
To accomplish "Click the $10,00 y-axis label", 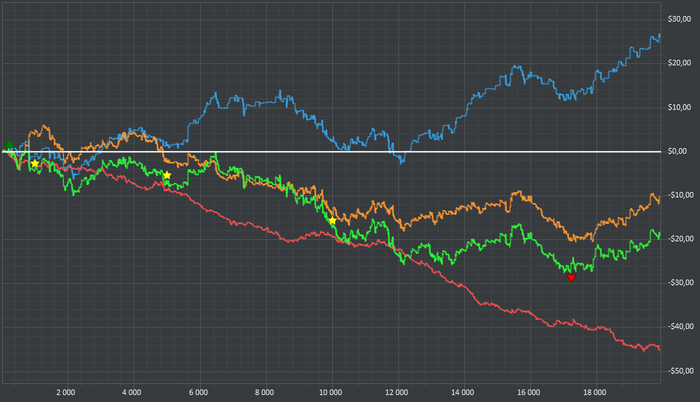I will (679, 107).
